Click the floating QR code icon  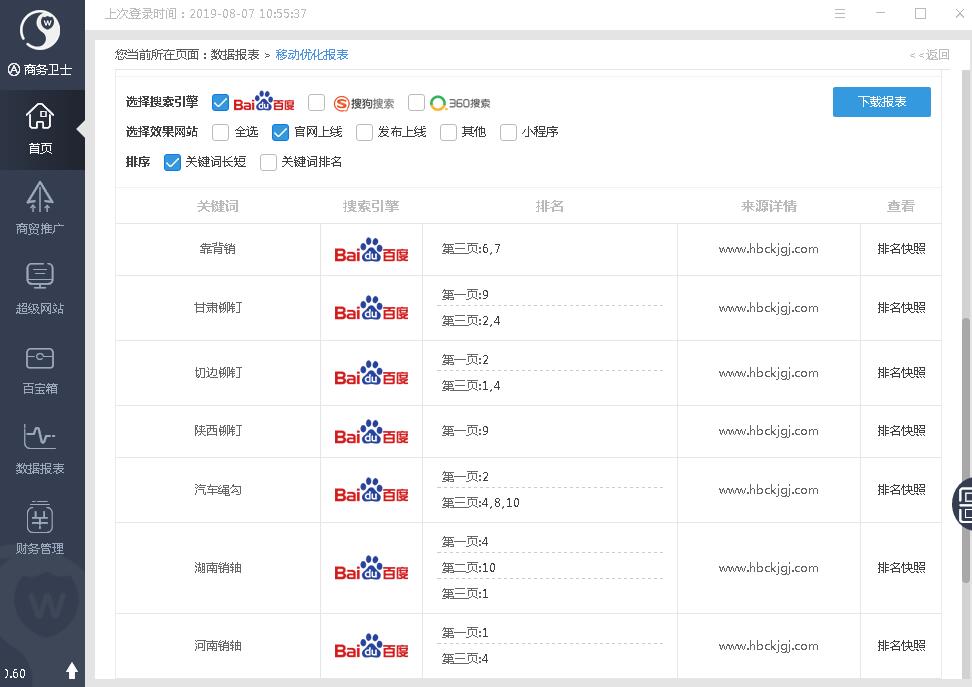point(964,502)
